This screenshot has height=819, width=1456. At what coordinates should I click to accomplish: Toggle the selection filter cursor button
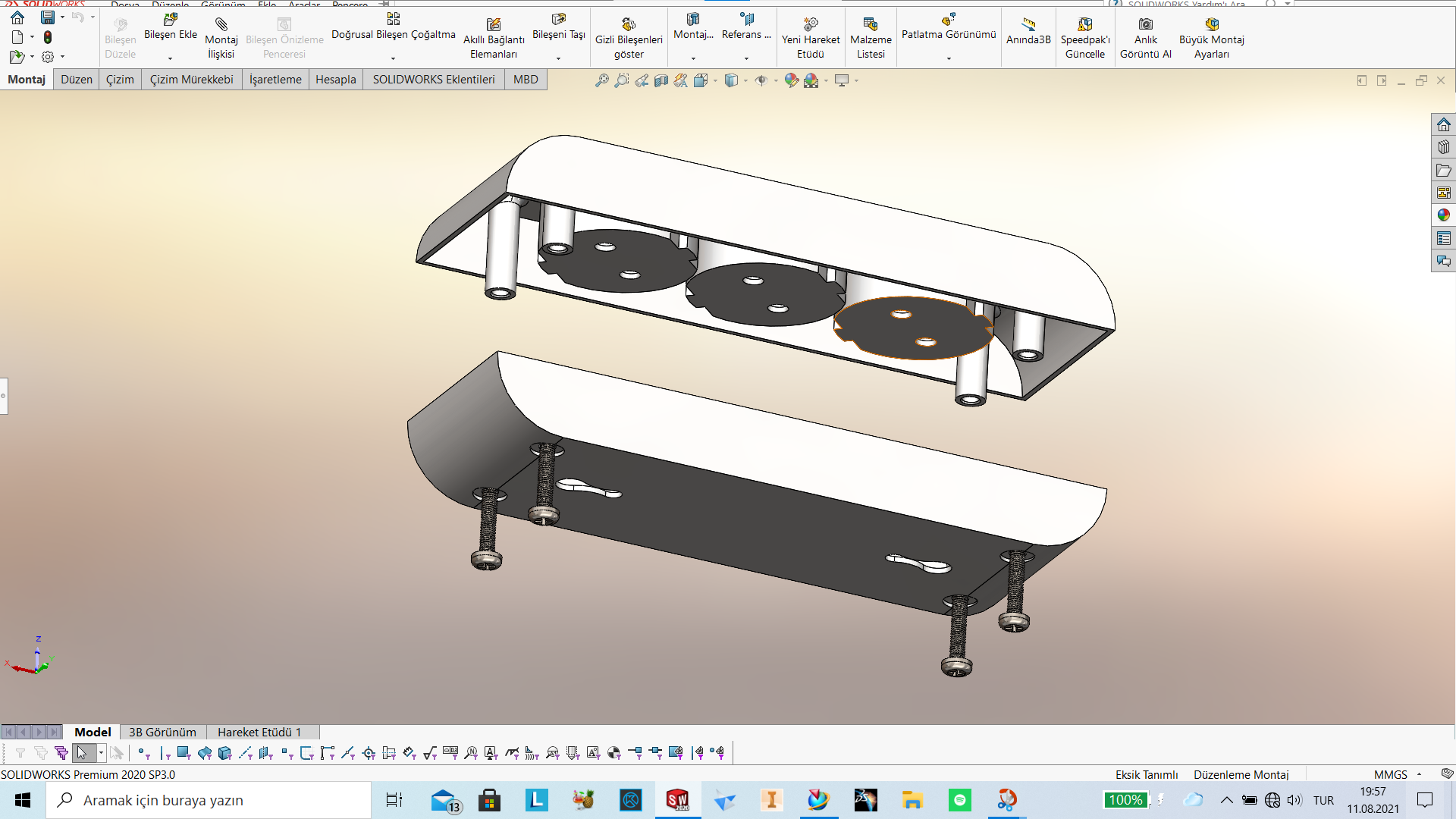(x=82, y=752)
